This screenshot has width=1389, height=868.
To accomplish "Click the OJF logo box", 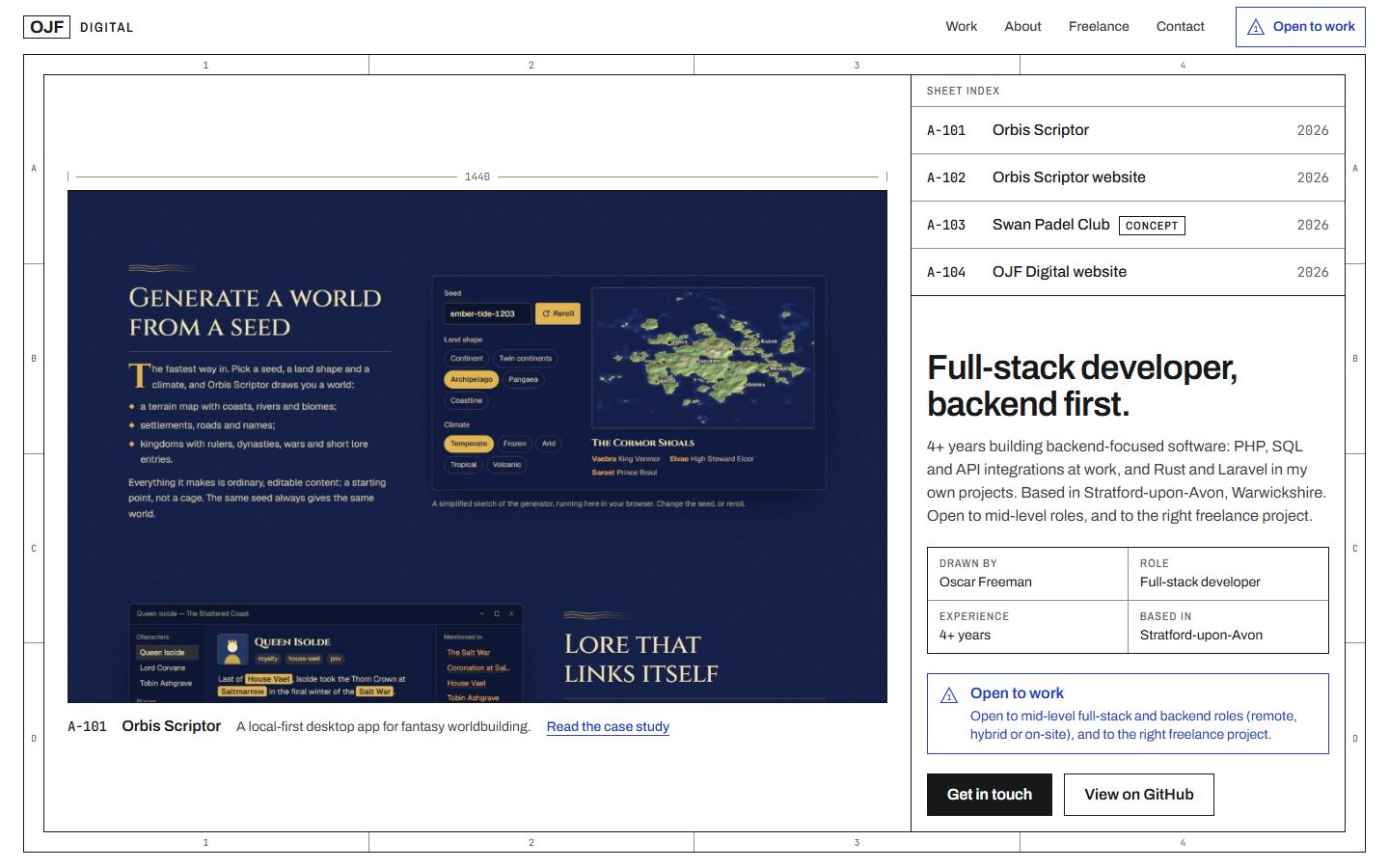I will point(47,27).
